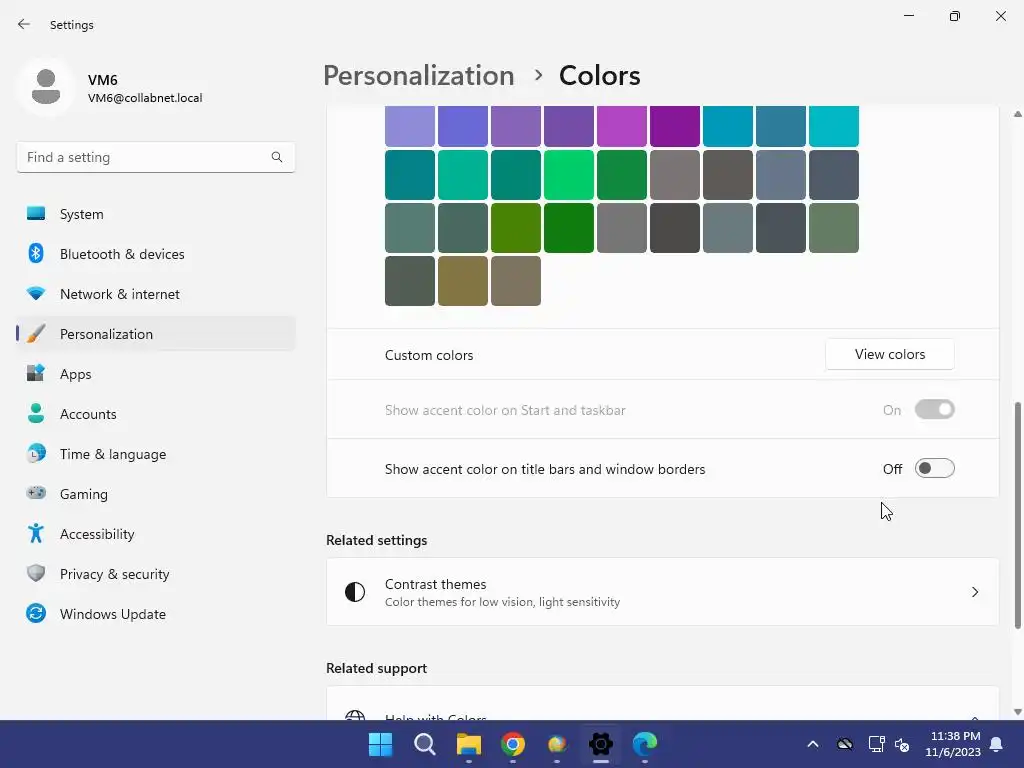Click the search magnifier in Find a setting
Image resolution: width=1024 pixels, height=768 pixels.
pos(277,157)
